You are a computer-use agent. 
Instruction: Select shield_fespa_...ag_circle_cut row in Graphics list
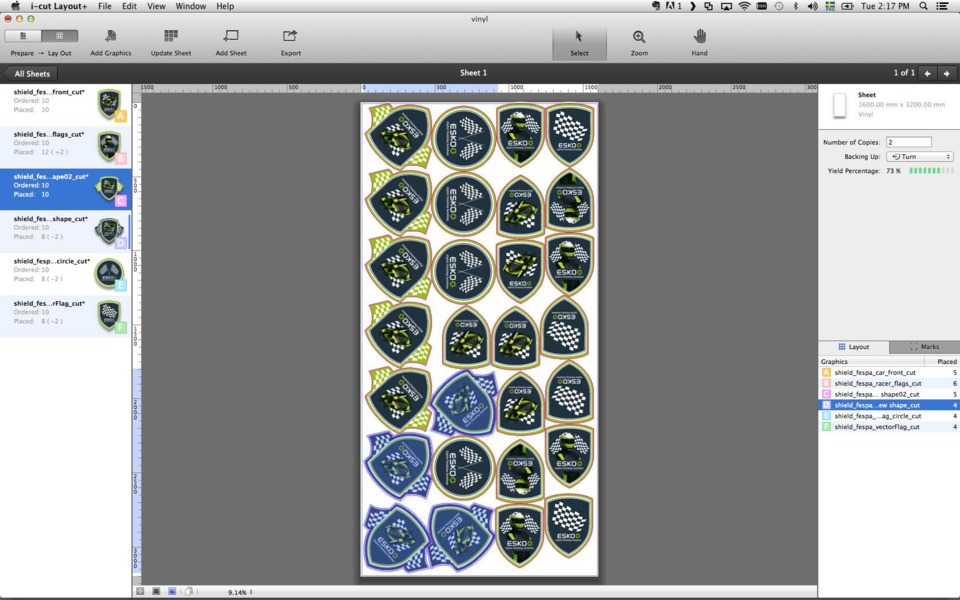(889, 416)
